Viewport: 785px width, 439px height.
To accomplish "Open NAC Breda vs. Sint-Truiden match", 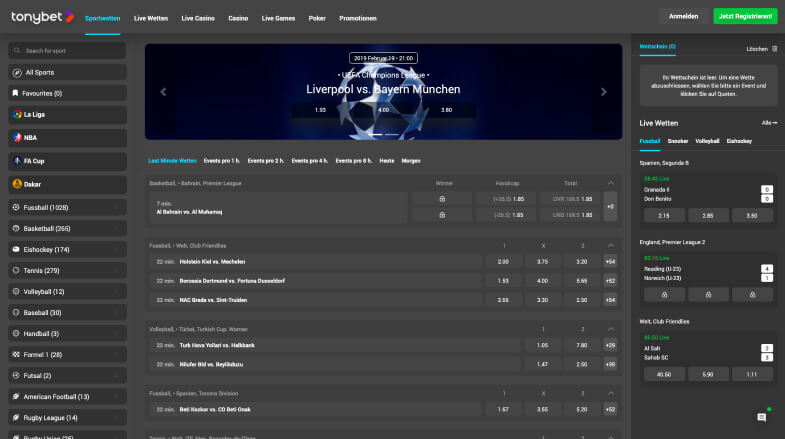I will coord(213,300).
